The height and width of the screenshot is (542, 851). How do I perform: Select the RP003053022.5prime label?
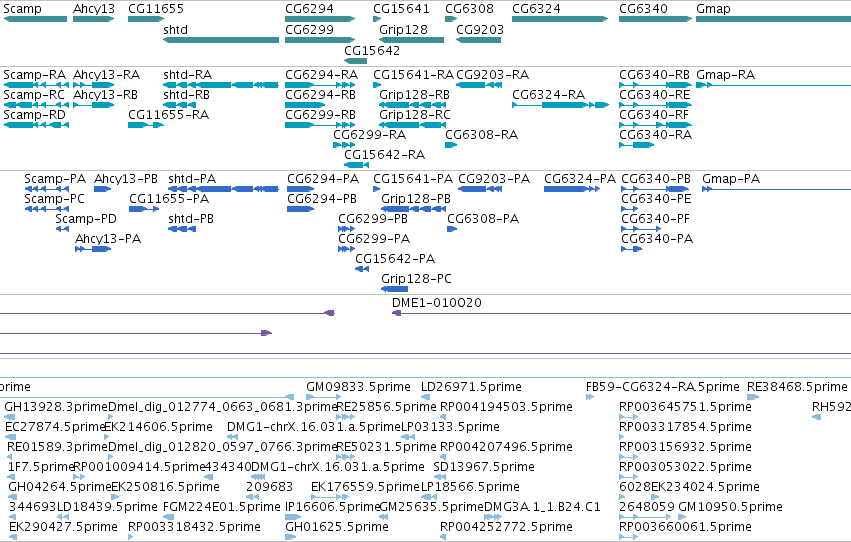pyautogui.click(x=685, y=467)
